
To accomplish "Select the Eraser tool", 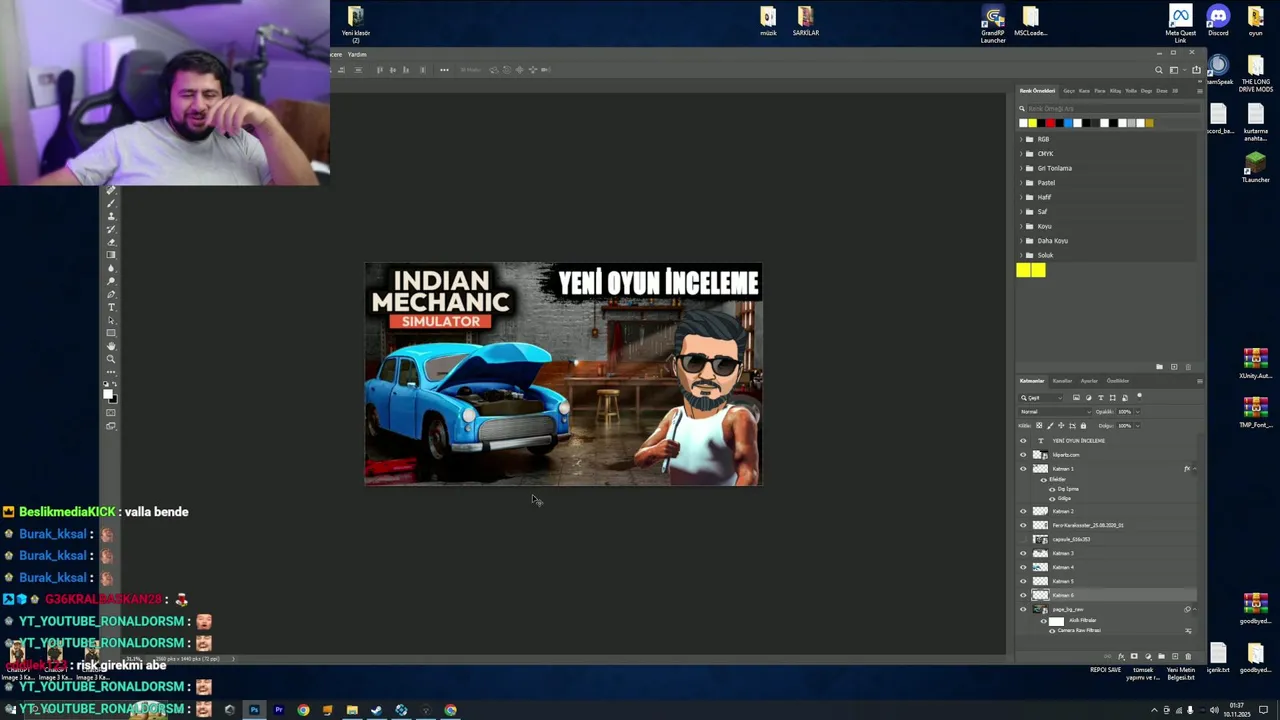I will coord(111,242).
